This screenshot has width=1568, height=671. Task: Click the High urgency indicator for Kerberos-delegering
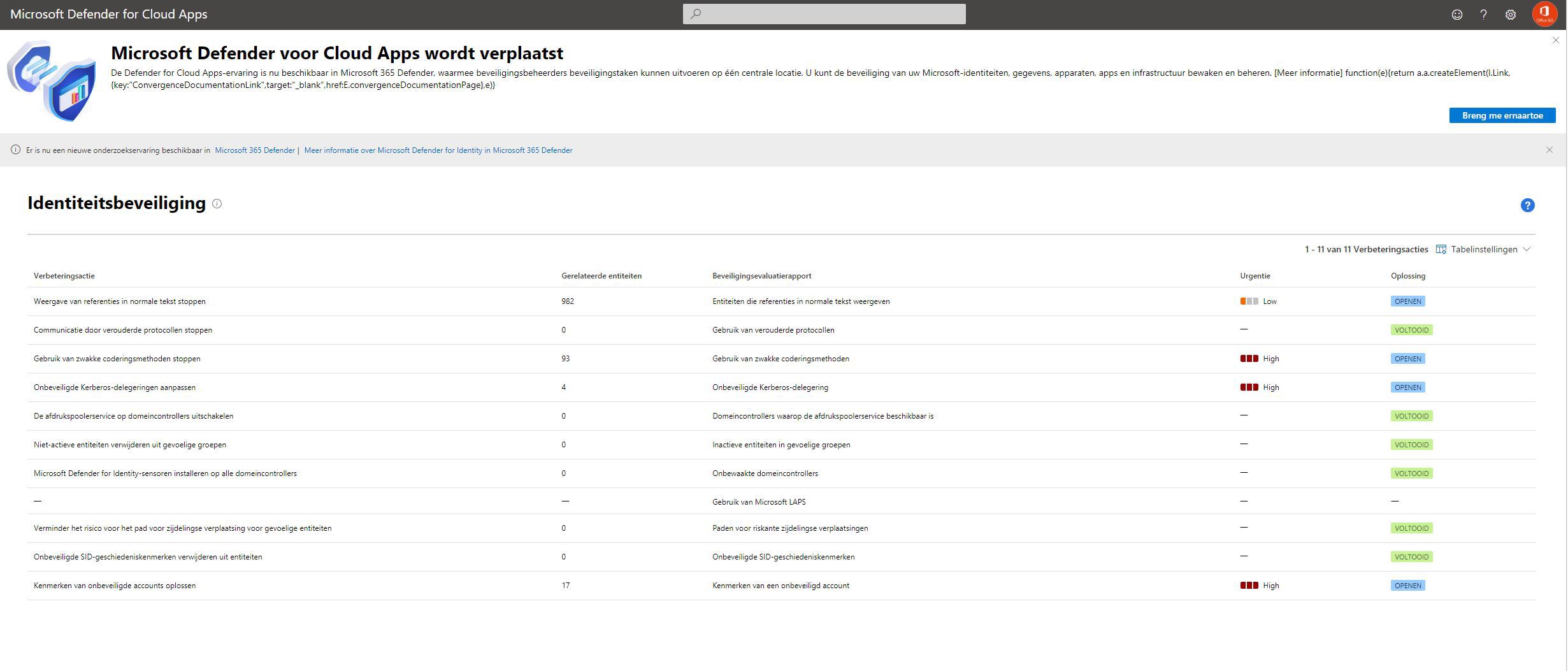click(1249, 387)
